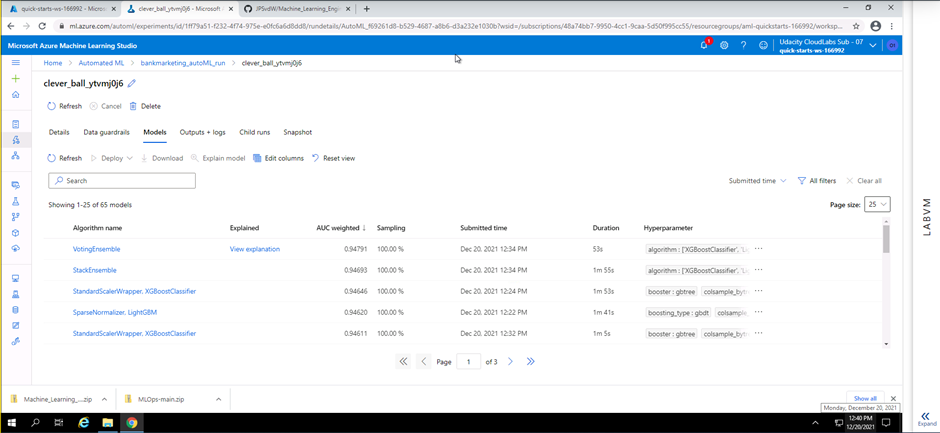
Task: Click Automated ML breadcrumb
Action: (101, 62)
